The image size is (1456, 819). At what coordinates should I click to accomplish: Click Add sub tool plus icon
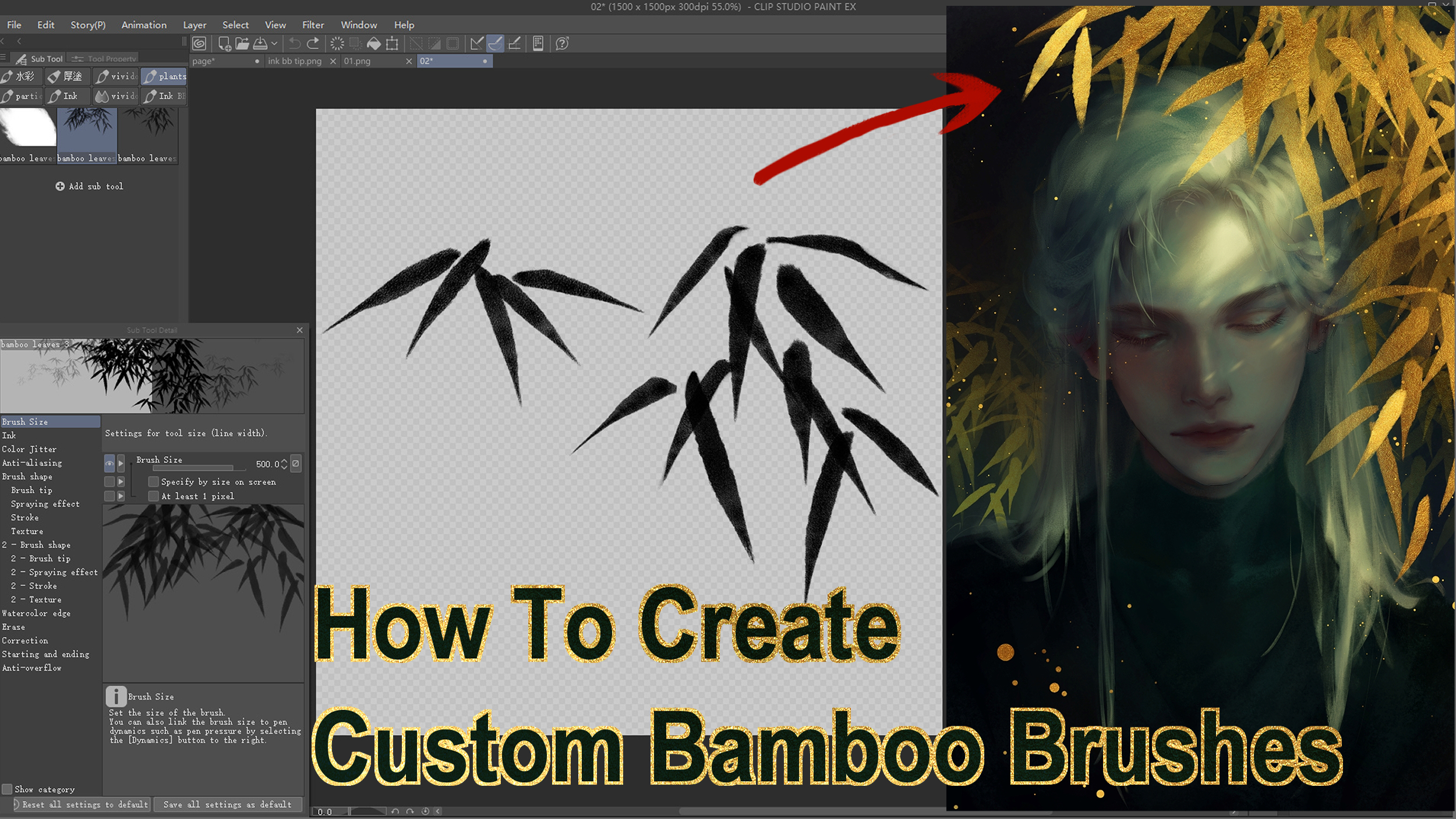[x=60, y=186]
